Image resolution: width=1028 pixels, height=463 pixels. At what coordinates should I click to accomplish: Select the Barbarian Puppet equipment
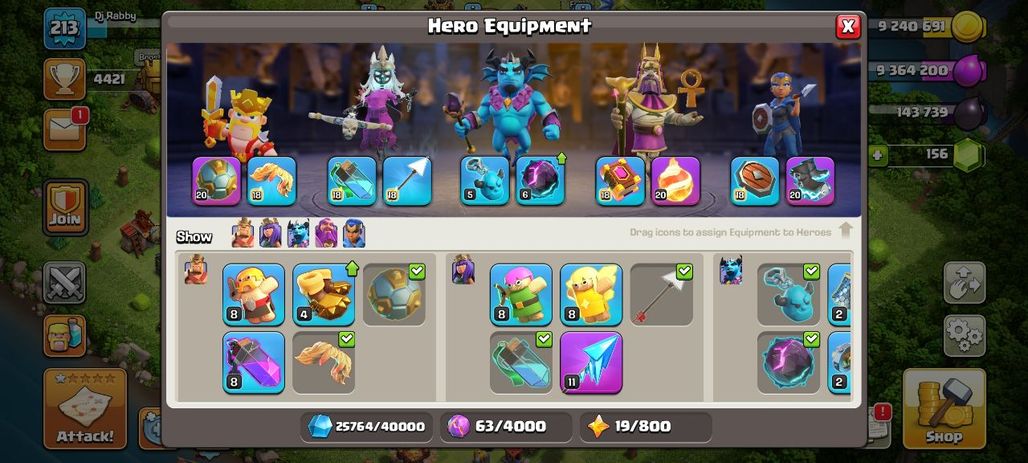pyautogui.click(x=254, y=294)
